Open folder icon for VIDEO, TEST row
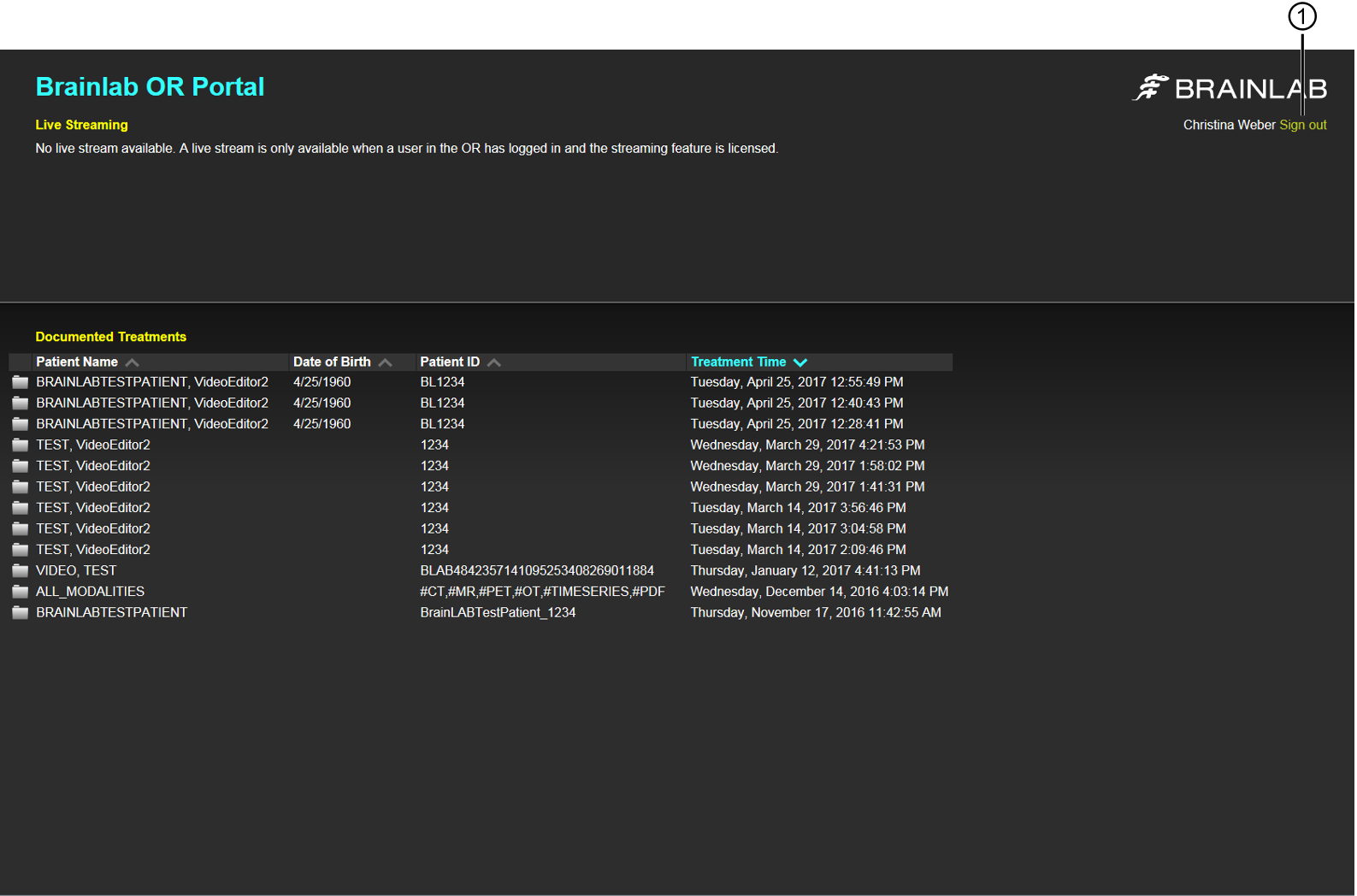Image resolution: width=1357 pixels, height=896 pixels. click(21, 570)
